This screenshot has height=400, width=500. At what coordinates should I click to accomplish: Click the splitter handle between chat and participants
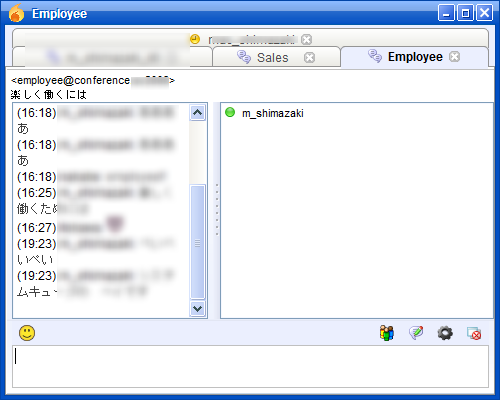pyautogui.click(x=217, y=210)
